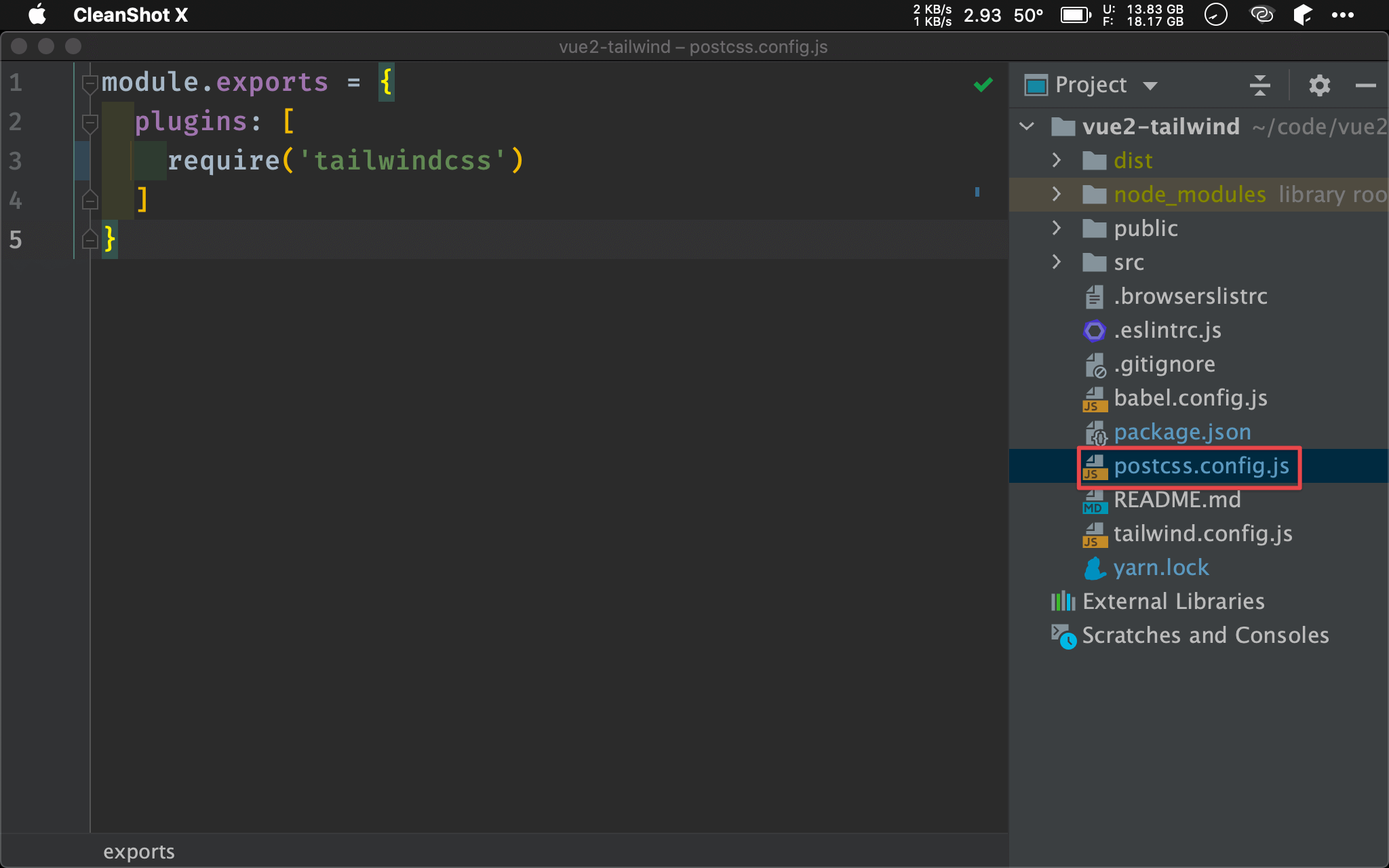Click the Scratches and Consoles icon

[1063, 636]
